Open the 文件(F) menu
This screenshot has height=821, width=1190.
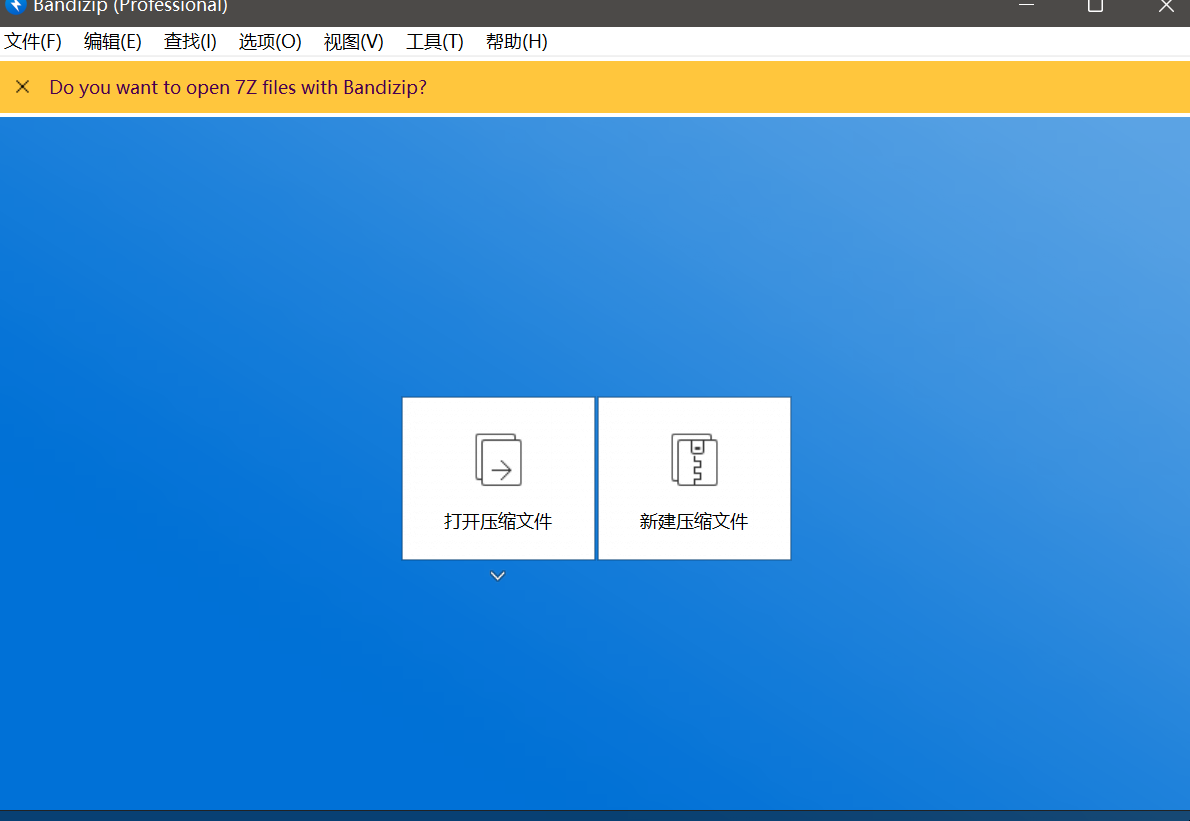click(33, 42)
